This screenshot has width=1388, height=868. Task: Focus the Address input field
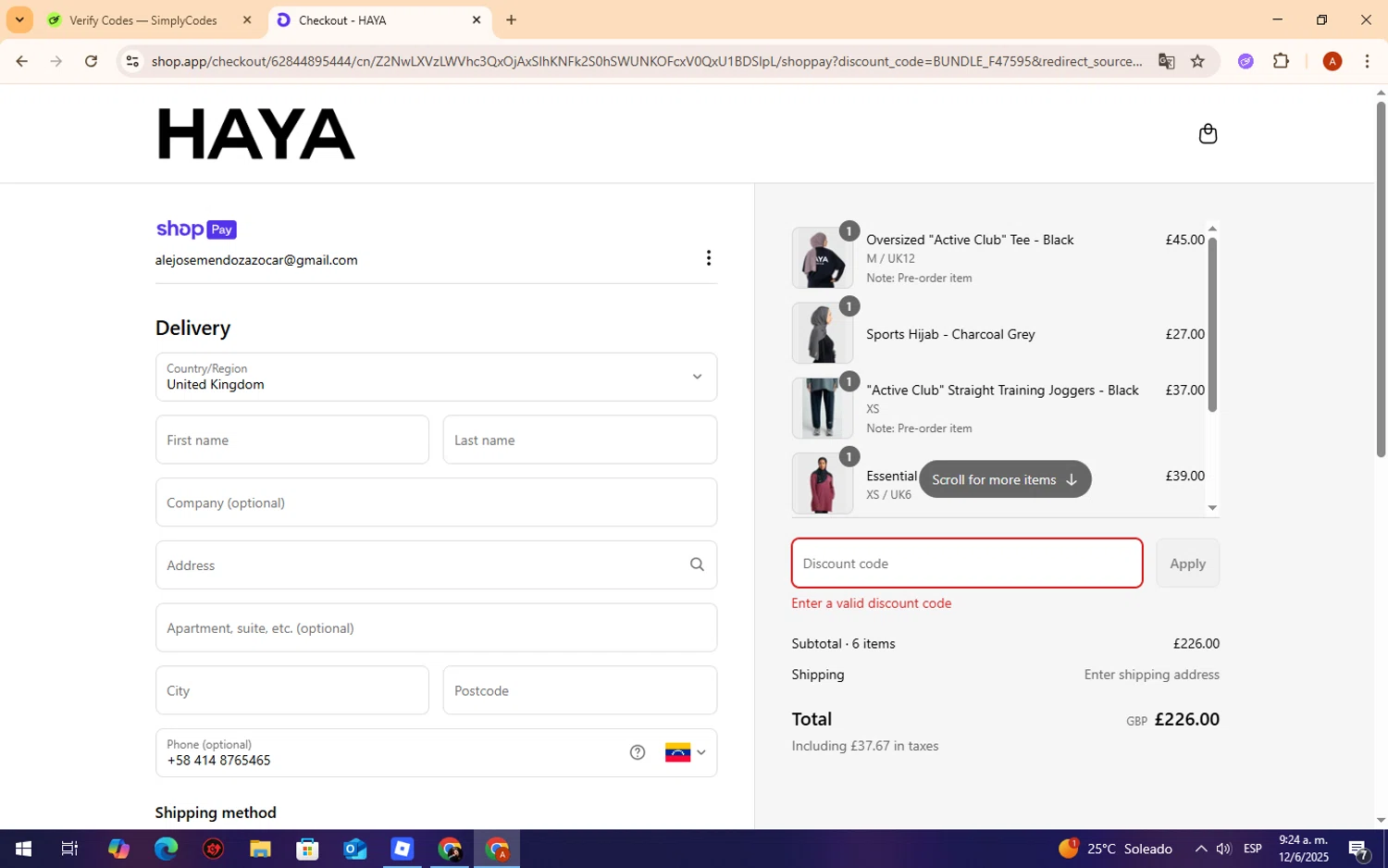(436, 564)
